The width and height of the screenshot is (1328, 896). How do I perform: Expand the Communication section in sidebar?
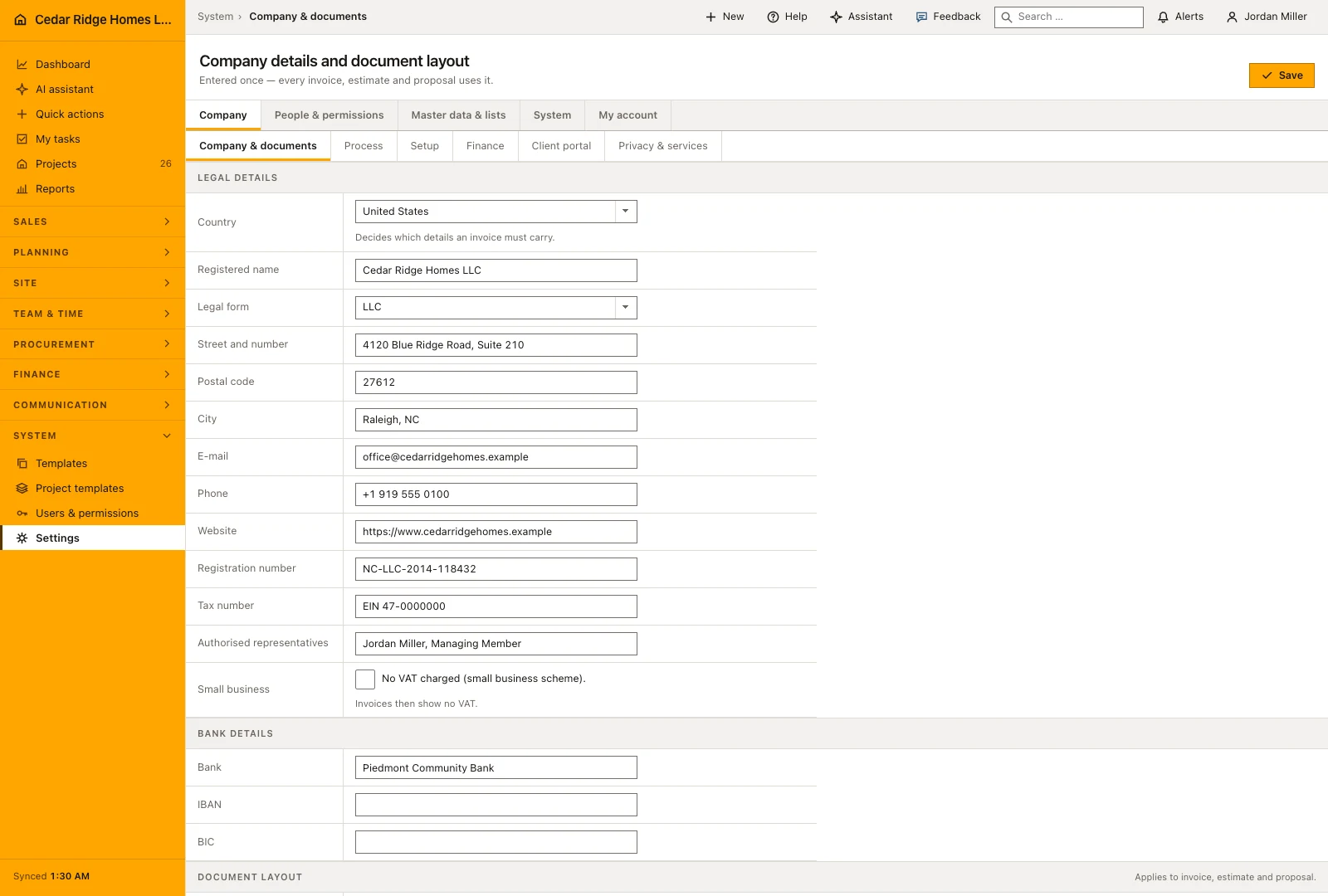pyautogui.click(x=92, y=405)
